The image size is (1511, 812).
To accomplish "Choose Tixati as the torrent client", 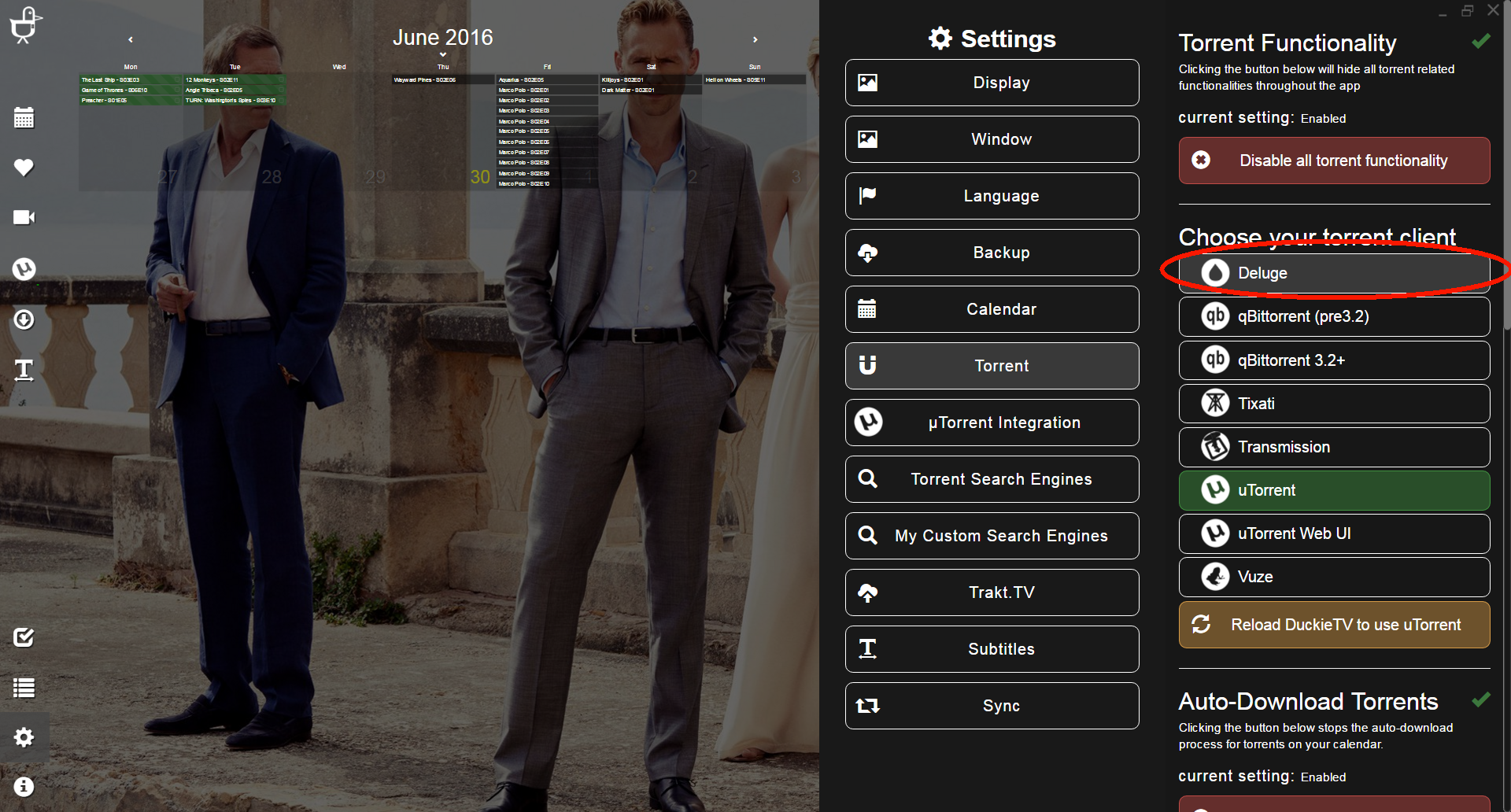I will [x=1334, y=404].
